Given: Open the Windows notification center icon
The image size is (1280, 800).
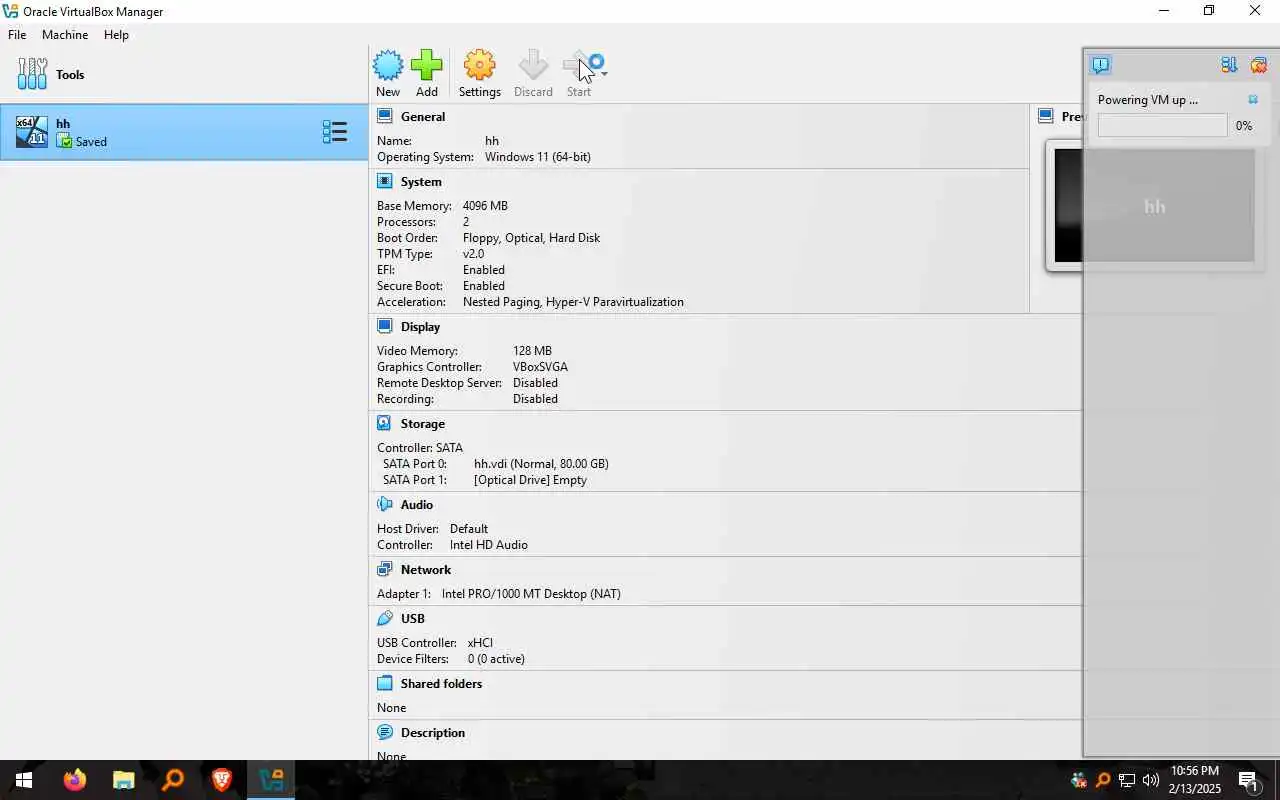Looking at the screenshot, I should 1248,780.
